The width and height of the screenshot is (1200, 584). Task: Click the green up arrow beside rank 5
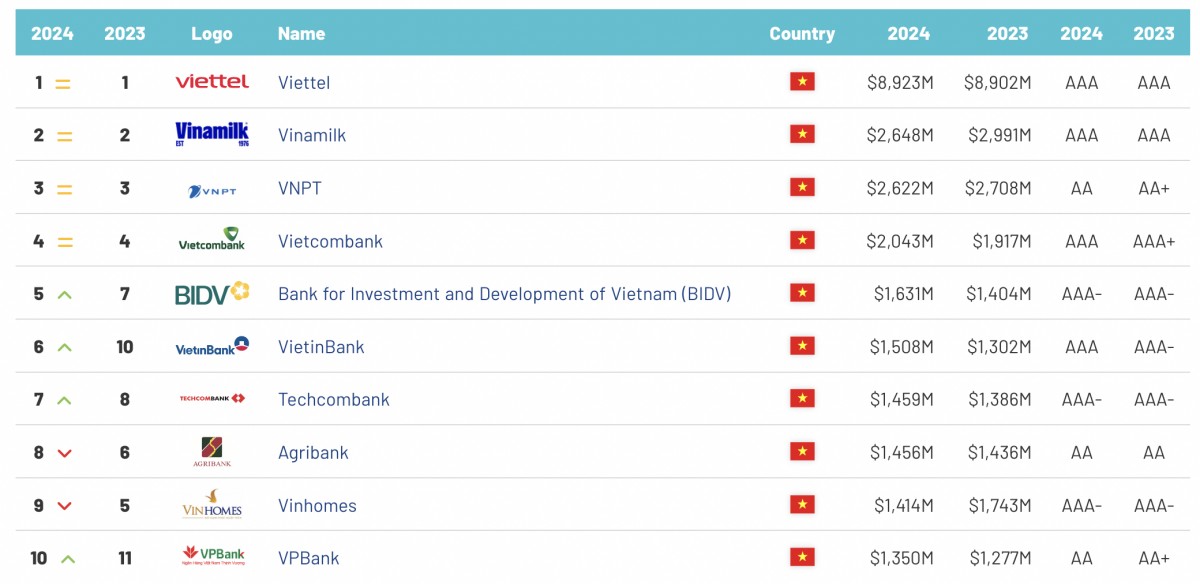[65, 295]
